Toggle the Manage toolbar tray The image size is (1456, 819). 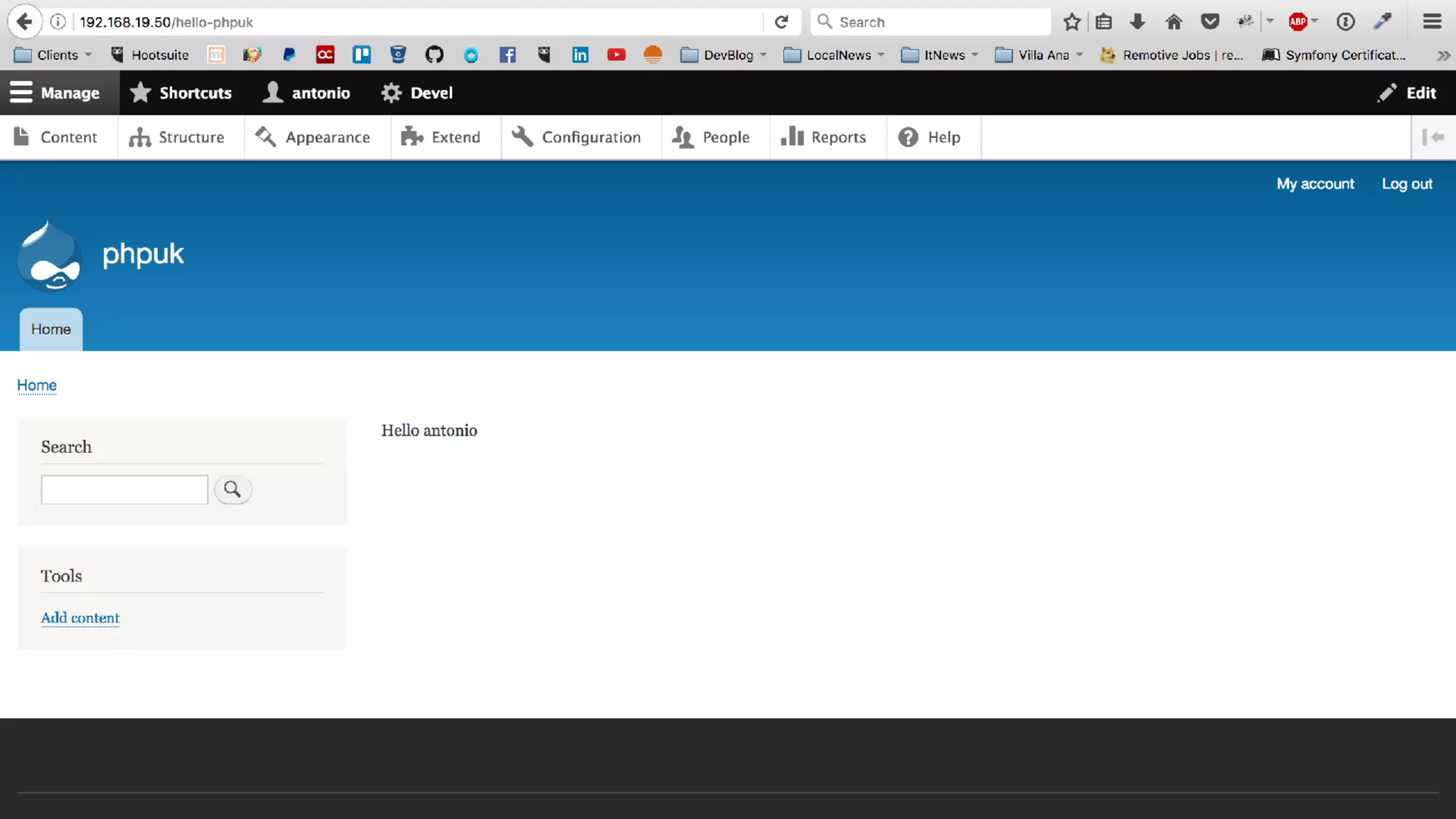tap(55, 92)
